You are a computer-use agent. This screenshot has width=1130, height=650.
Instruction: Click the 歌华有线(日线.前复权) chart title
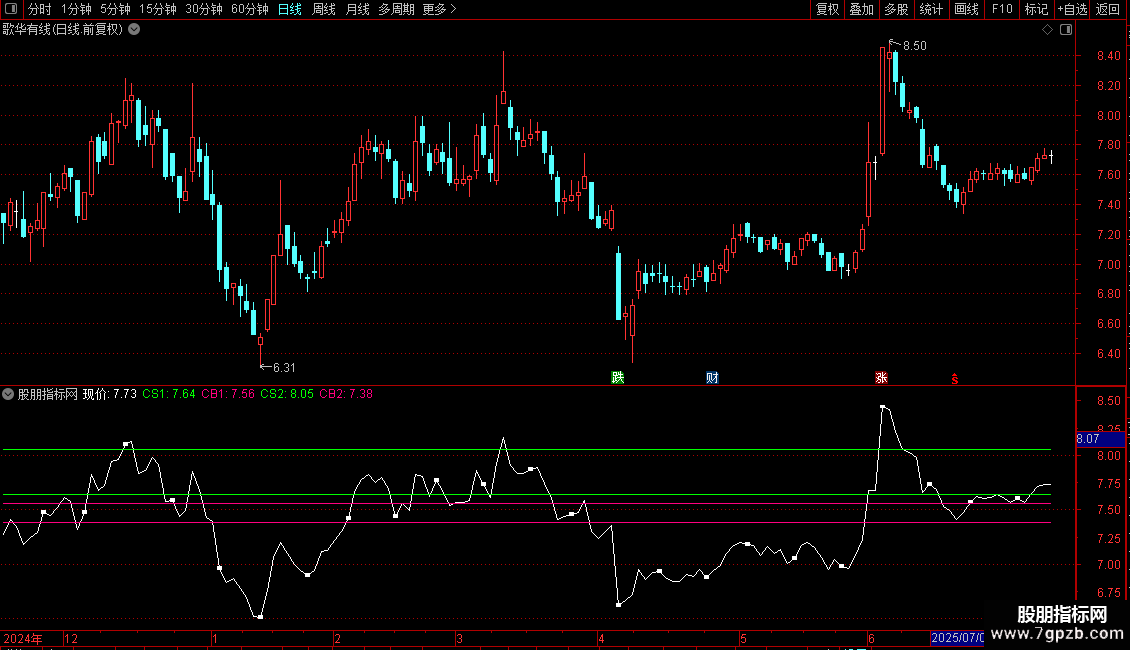click(63, 30)
